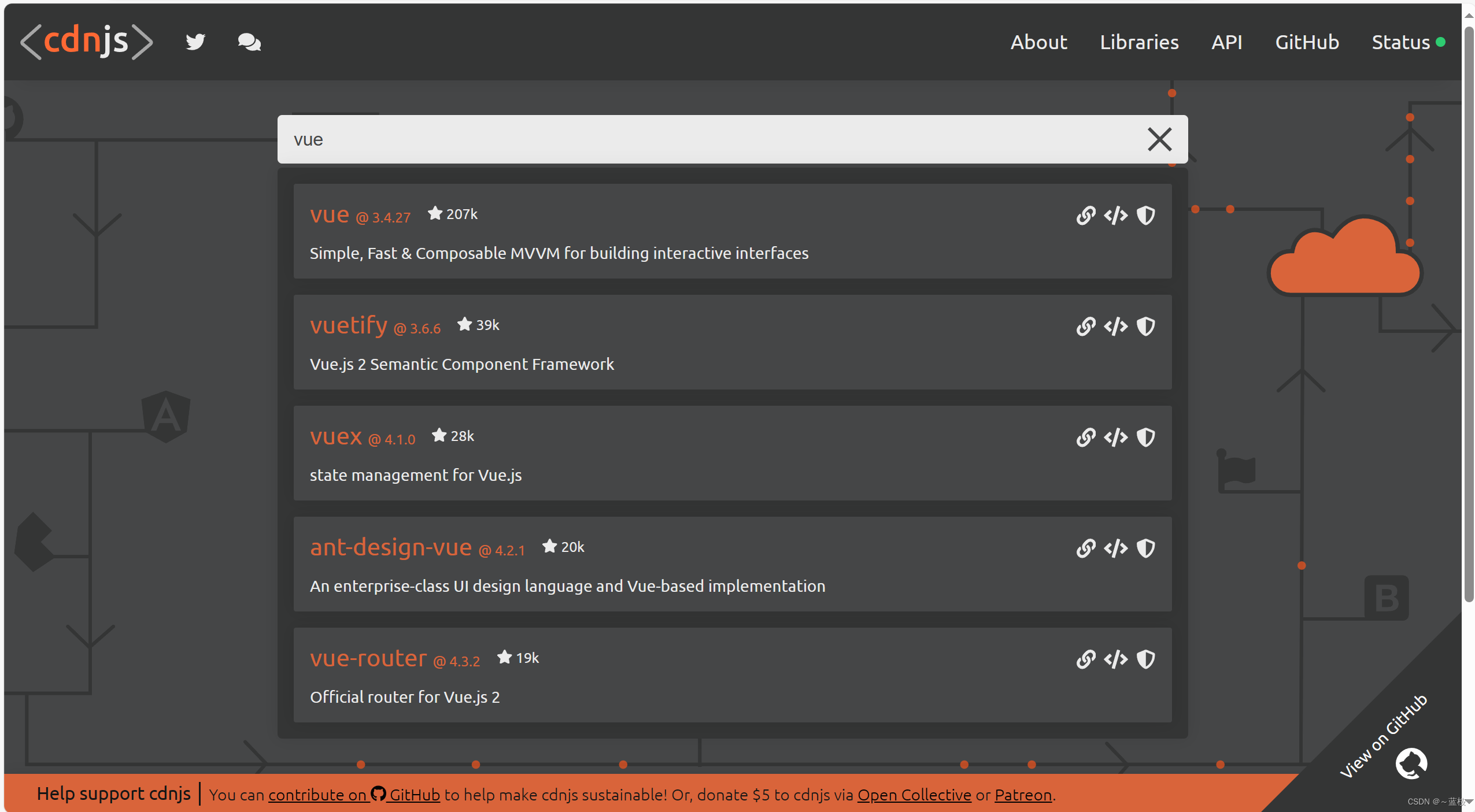Open the vue library title link
The height and width of the screenshot is (812, 1475).
[x=330, y=214]
